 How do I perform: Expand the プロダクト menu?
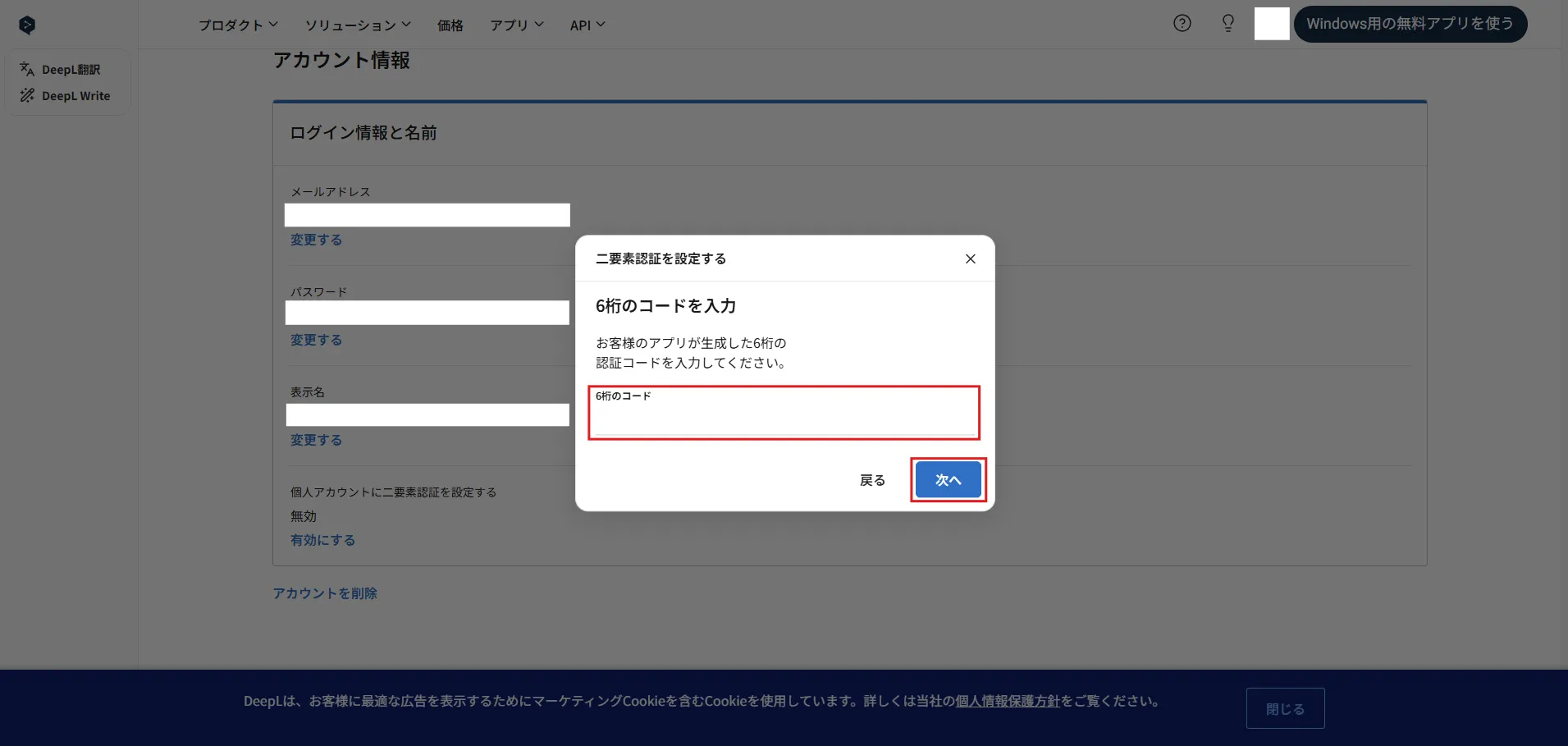tap(238, 25)
